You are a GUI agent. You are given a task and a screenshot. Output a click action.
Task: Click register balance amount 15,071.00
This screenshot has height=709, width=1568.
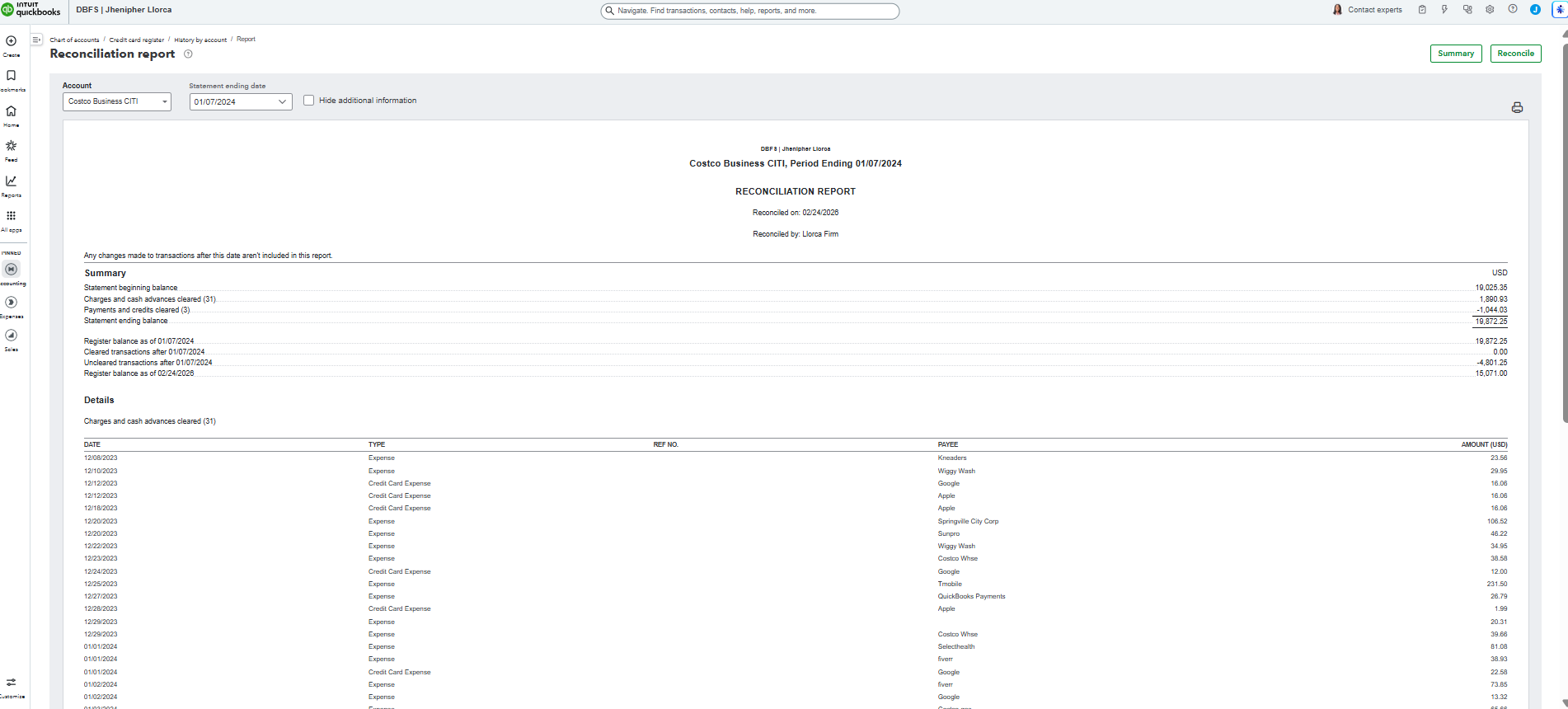tap(1491, 373)
